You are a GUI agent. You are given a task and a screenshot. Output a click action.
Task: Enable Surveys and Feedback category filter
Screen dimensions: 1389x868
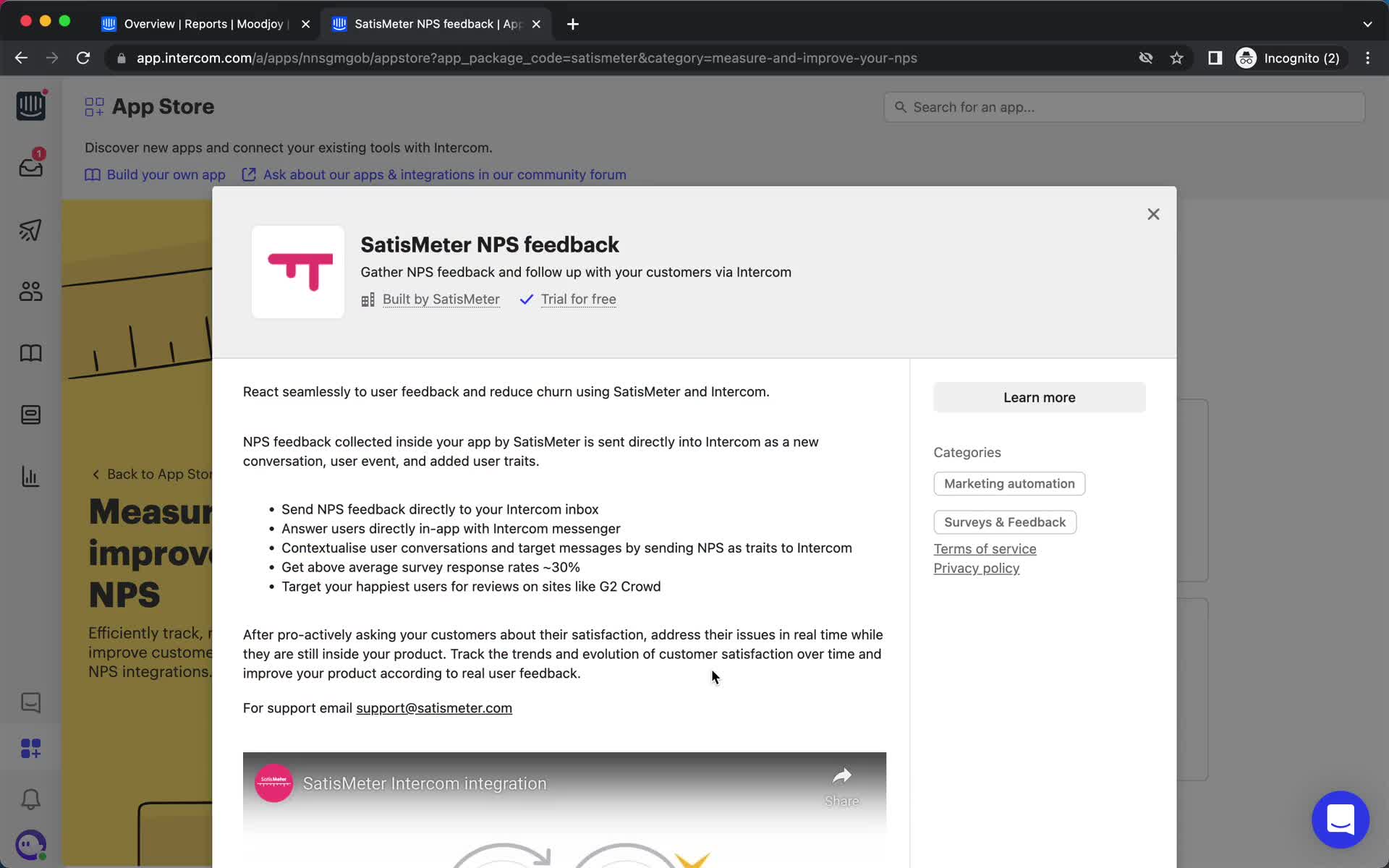[x=1005, y=521]
